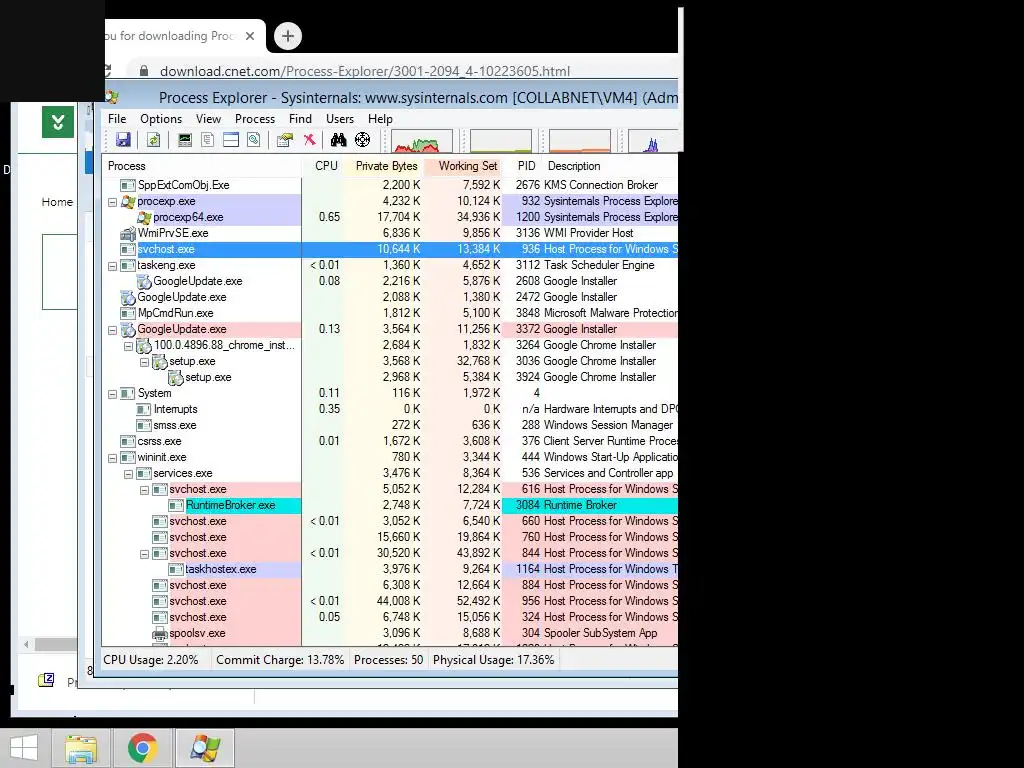Click the Process Explorer taskbar icon
This screenshot has height=768, width=1024.
pyautogui.click(x=204, y=748)
